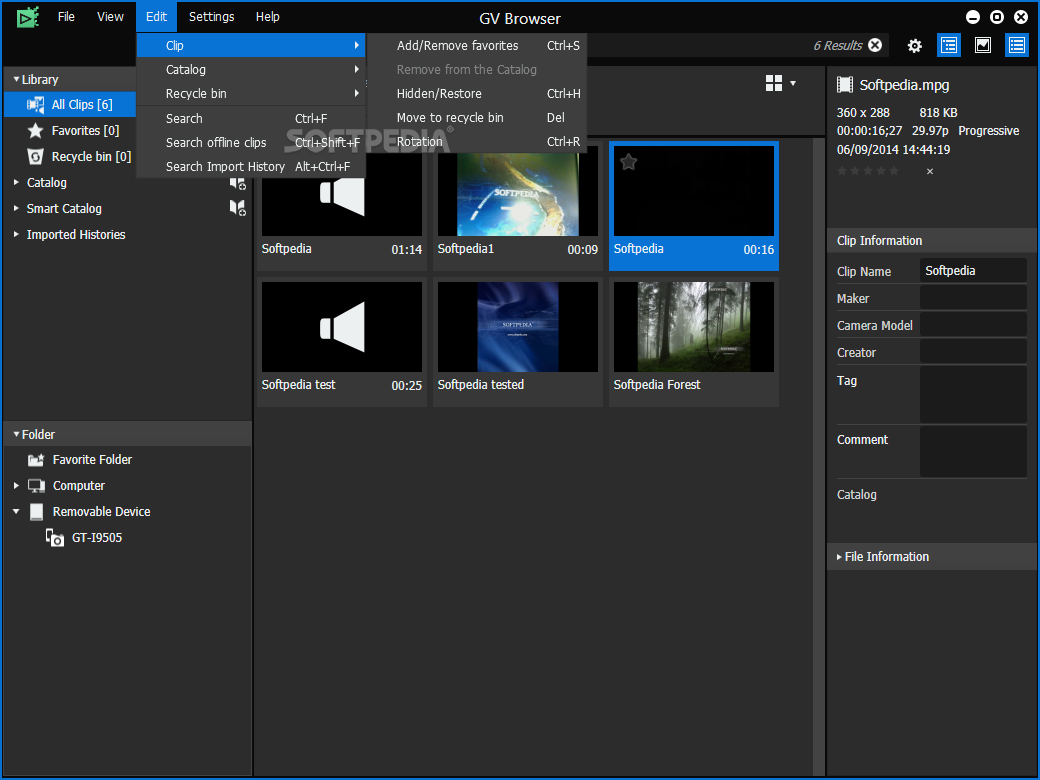Screen dimensions: 1040x780
Task: Click the Computer monitor icon
Action: (x=36, y=486)
